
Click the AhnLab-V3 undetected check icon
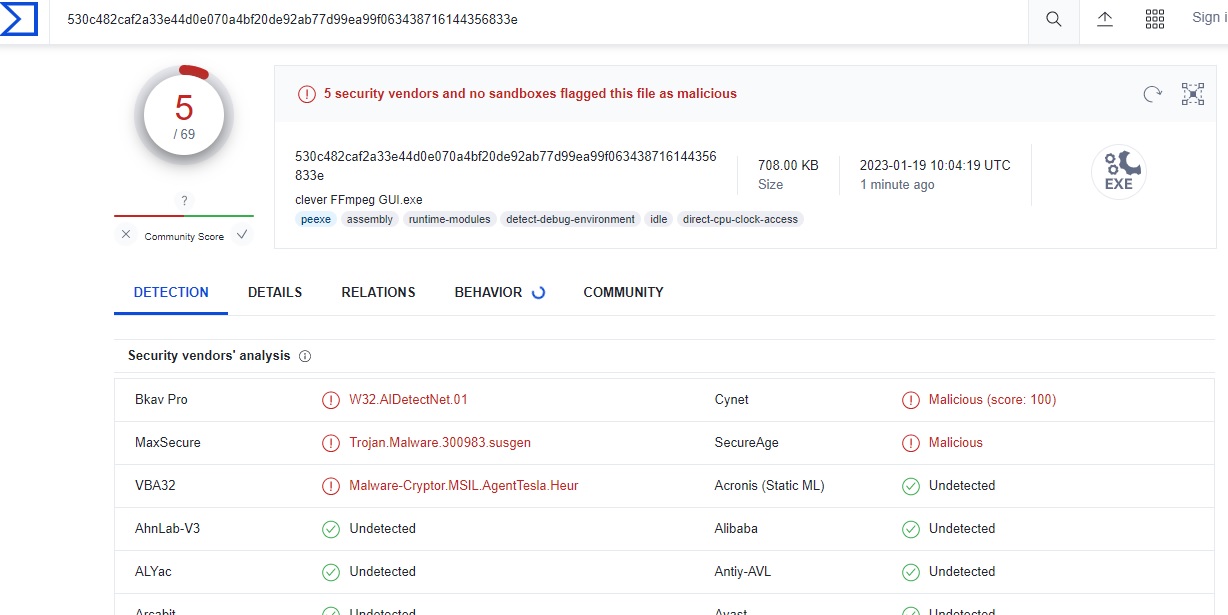[x=331, y=529]
